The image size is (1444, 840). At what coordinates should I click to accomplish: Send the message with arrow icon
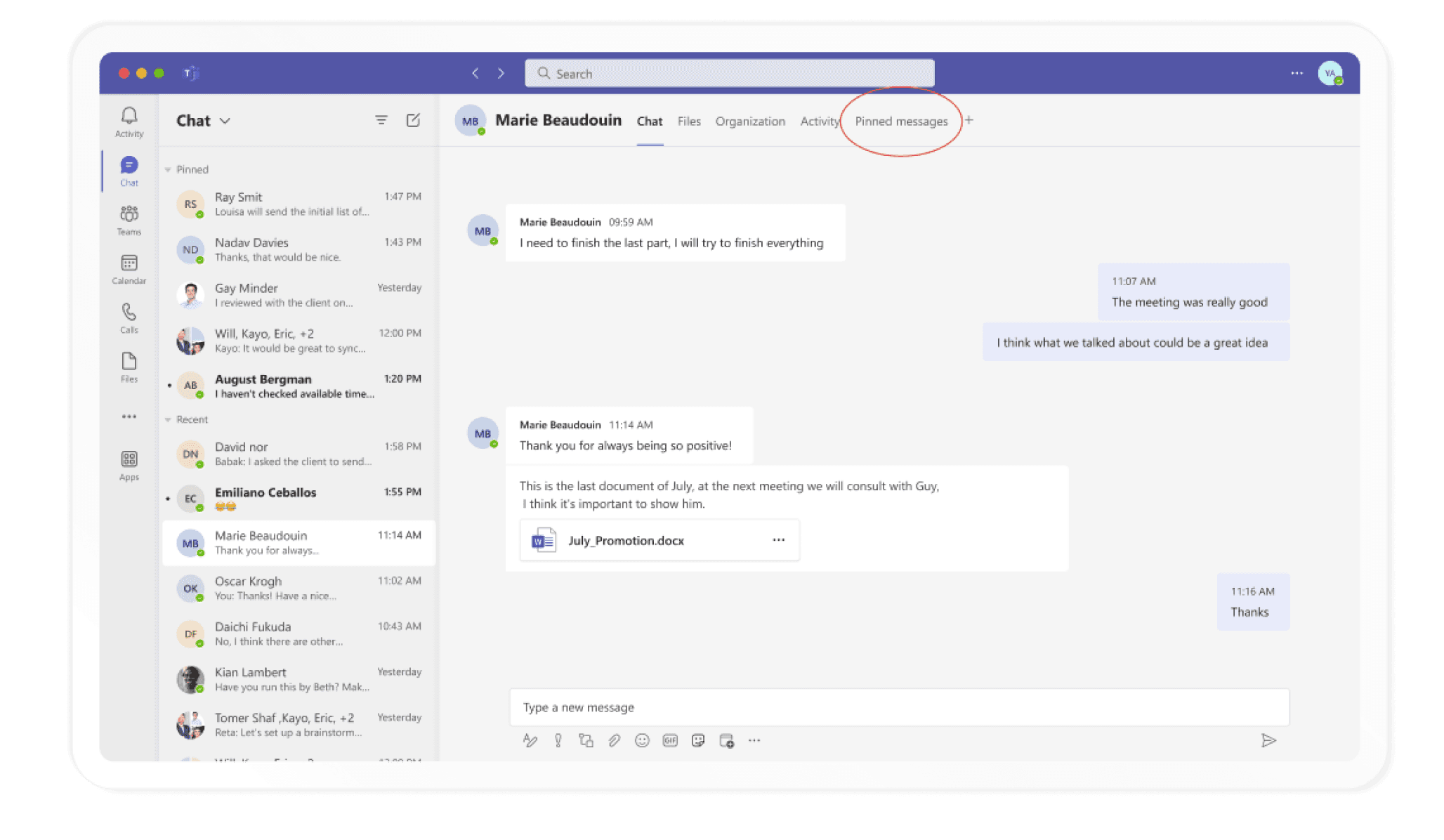1268,740
